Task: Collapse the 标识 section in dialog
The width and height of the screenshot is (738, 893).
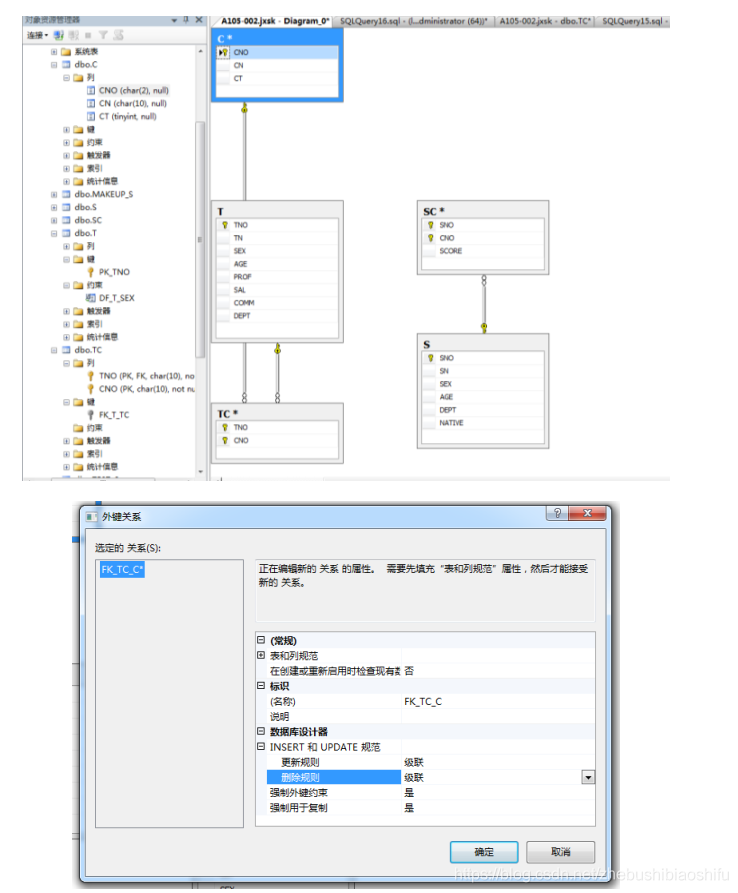Action: point(261,686)
